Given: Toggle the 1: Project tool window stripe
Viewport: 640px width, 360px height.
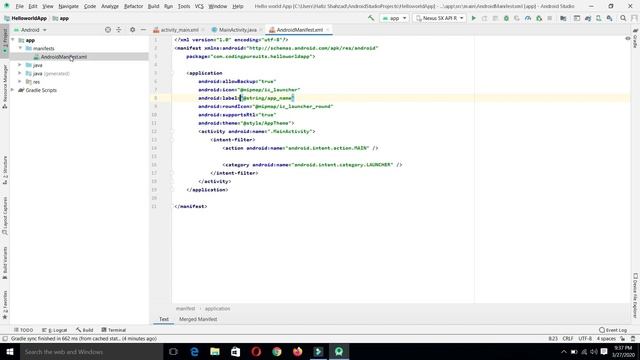Looking at the screenshot, I should [x=4, y=40].
